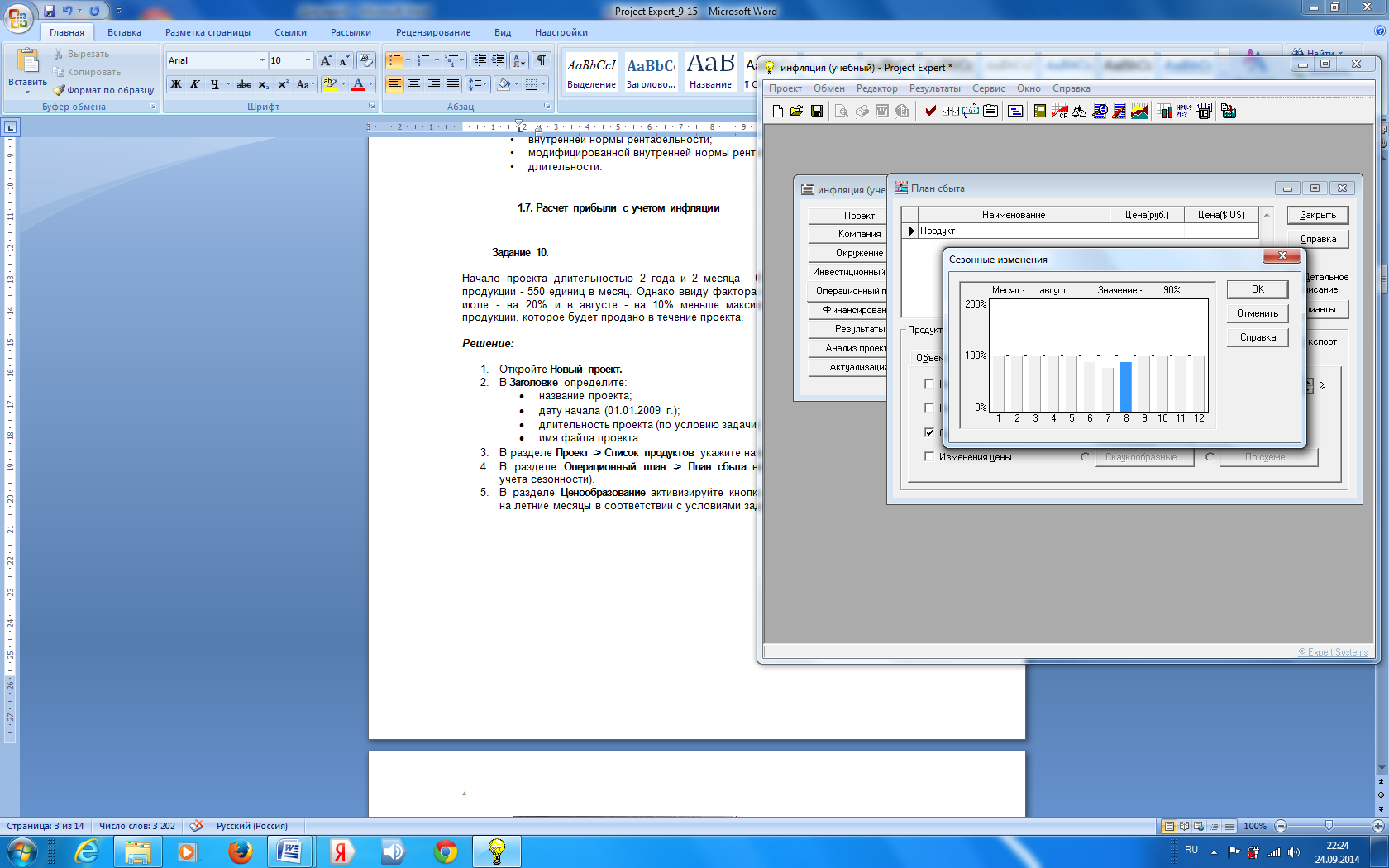Click the Italic (К) button in Word
The image size is (1389, 868).
195,84
